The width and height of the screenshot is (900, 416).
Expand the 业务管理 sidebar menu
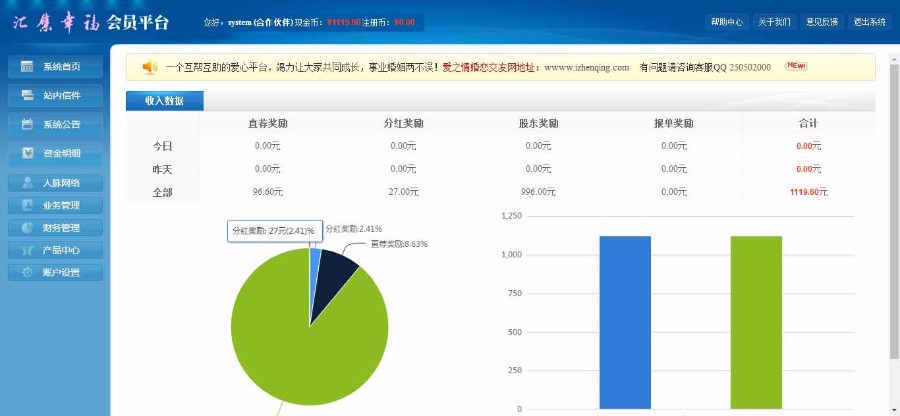pyautogui.click(x=60, y=205)
